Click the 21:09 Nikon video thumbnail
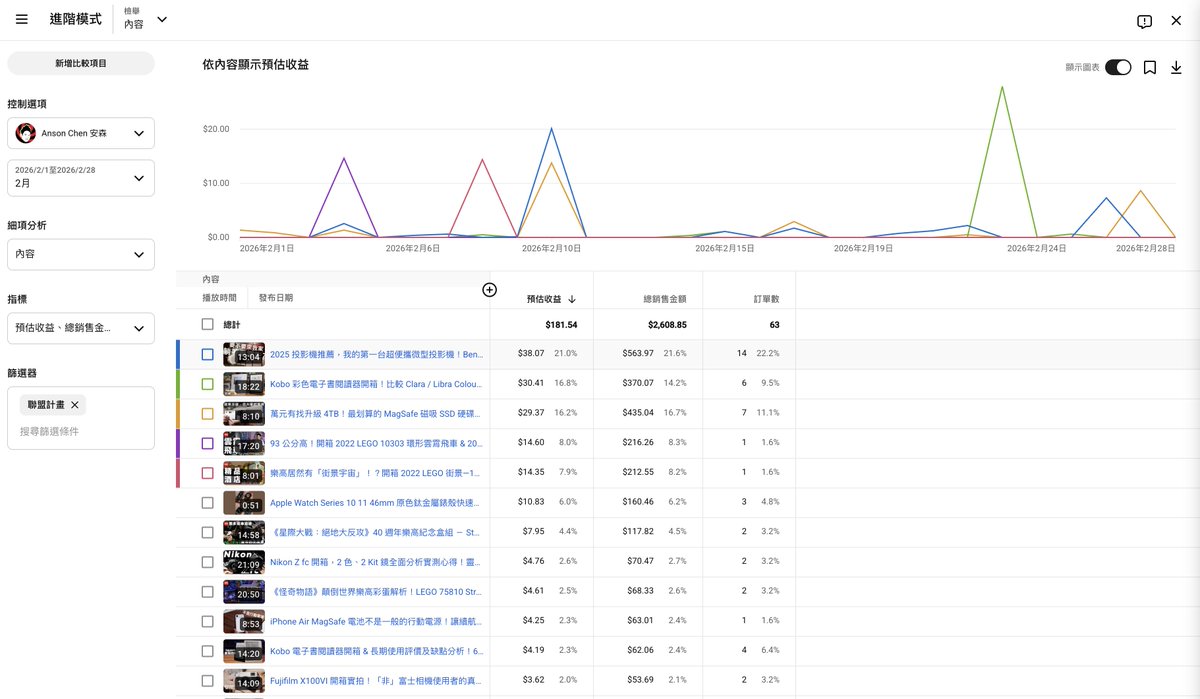Image resolution: width=1200 pixels, height=699 pixels. (x=244, y=562)
